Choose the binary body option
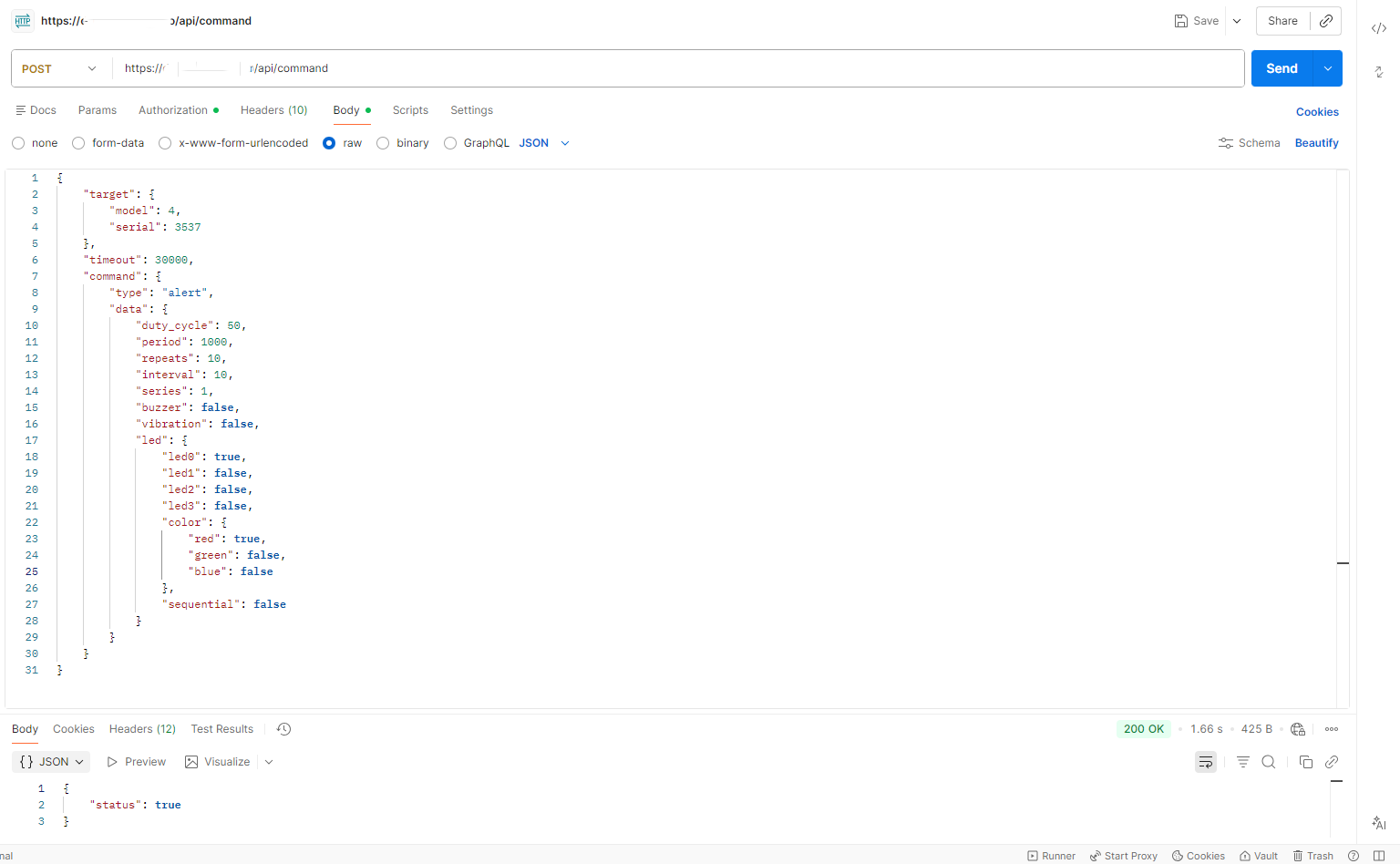 click(383, 143)
